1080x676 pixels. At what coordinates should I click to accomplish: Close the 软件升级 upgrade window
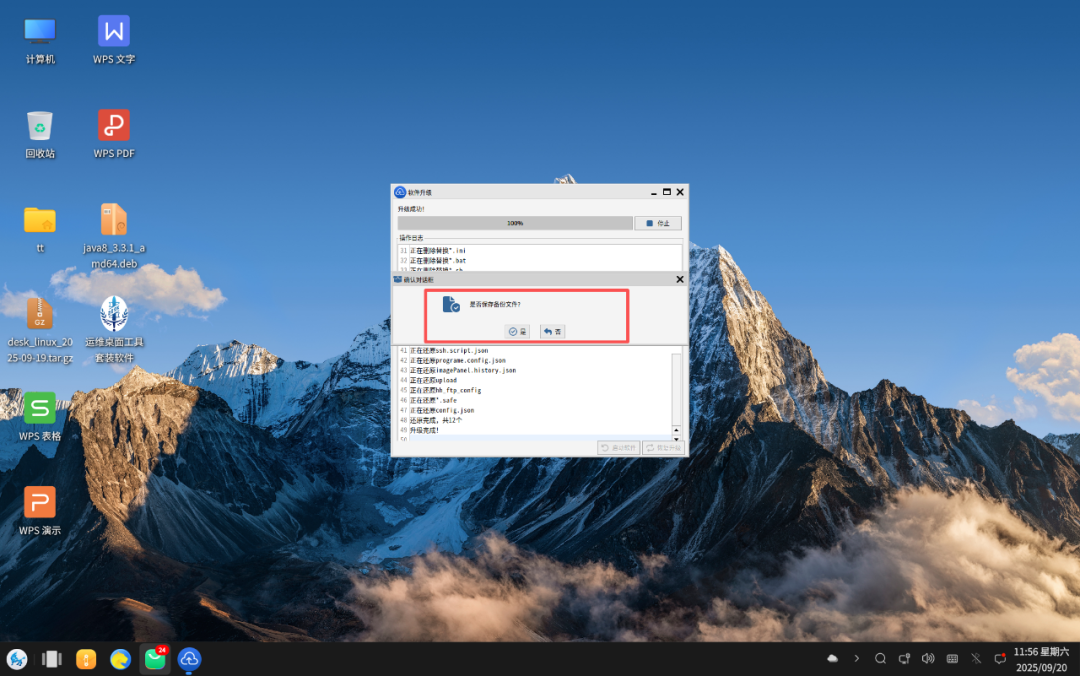[x=680, y=192]
